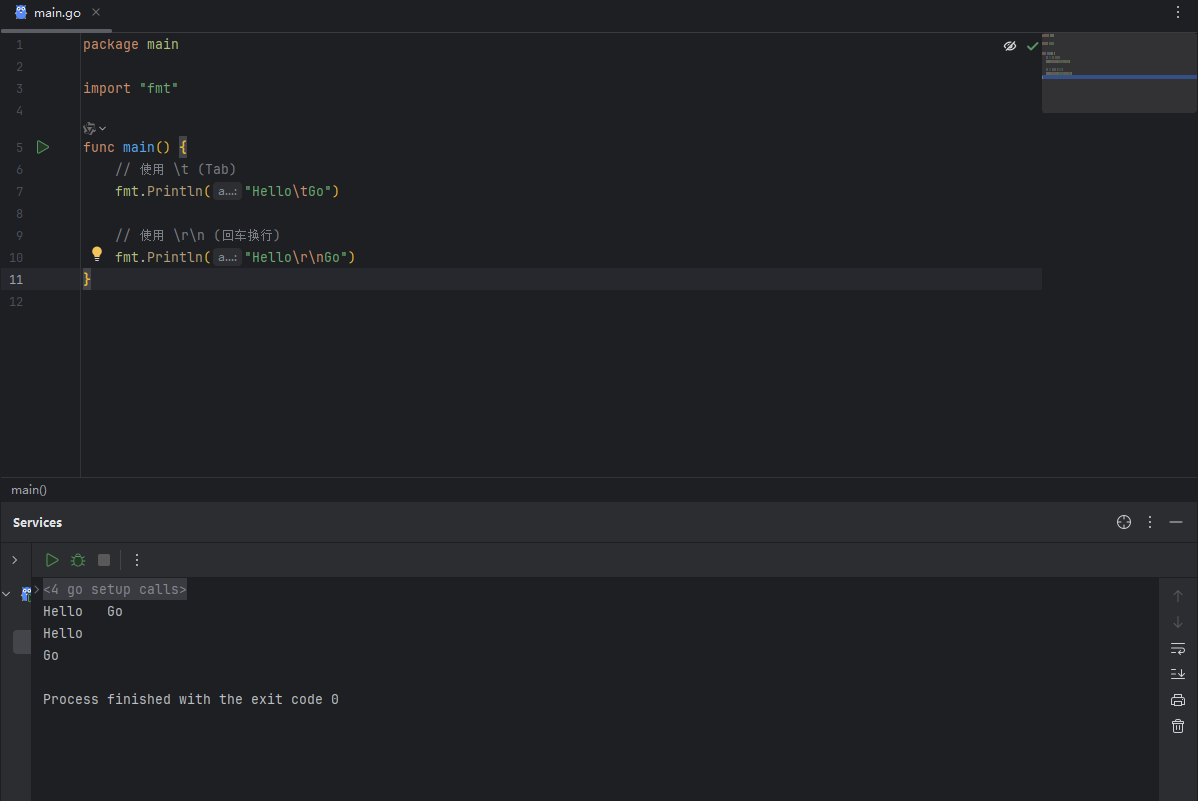
Task: Expand the Services tree sidebar
Action: 14,560
